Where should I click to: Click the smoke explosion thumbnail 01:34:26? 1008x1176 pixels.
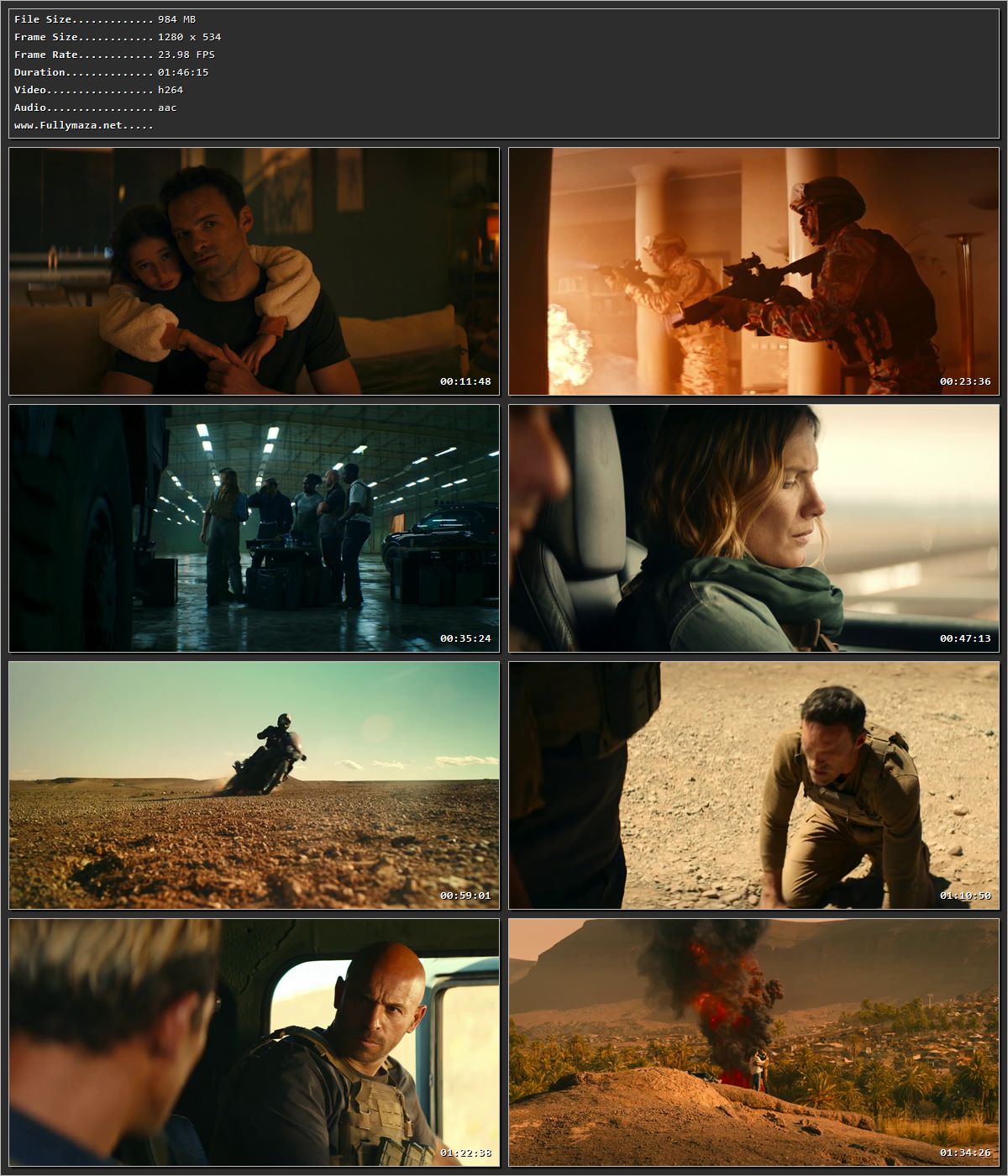pyautogui.click(x=753, y=1042)
